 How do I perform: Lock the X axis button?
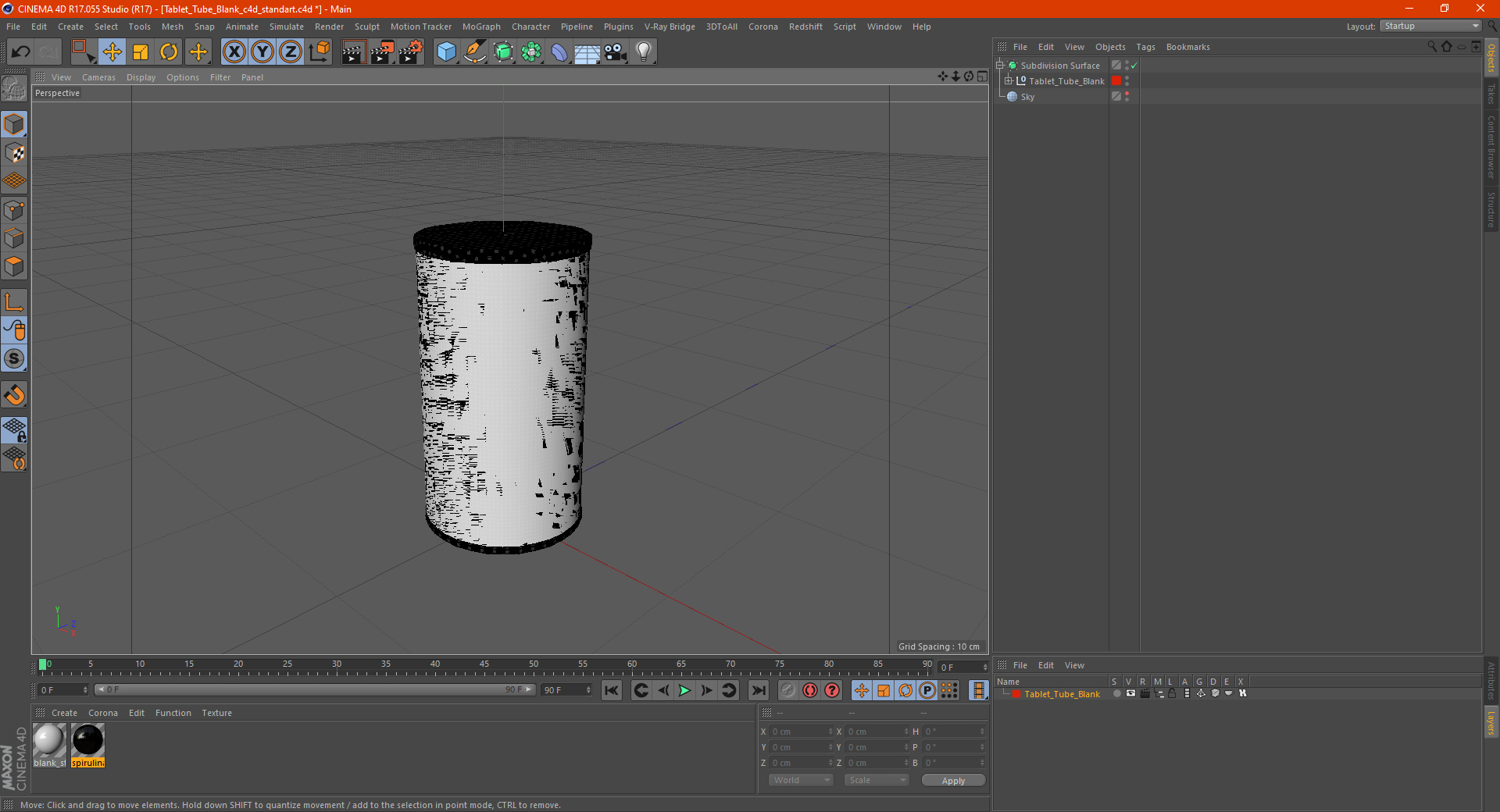[x=234, y=52]
